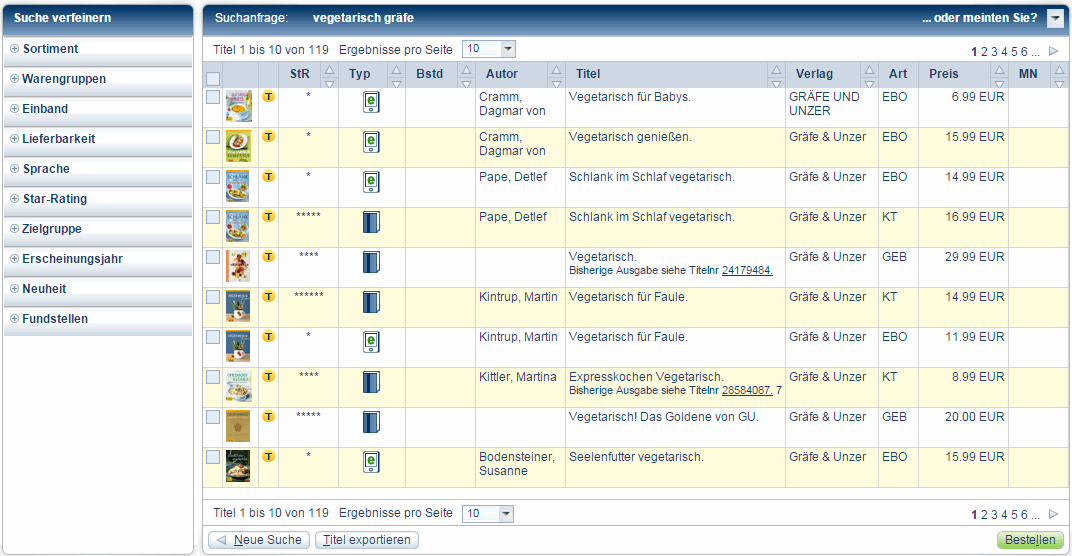The image size is (1072, 556).
Task: Expand the Lieferbarkeit filter
Action: coord(59,139)
